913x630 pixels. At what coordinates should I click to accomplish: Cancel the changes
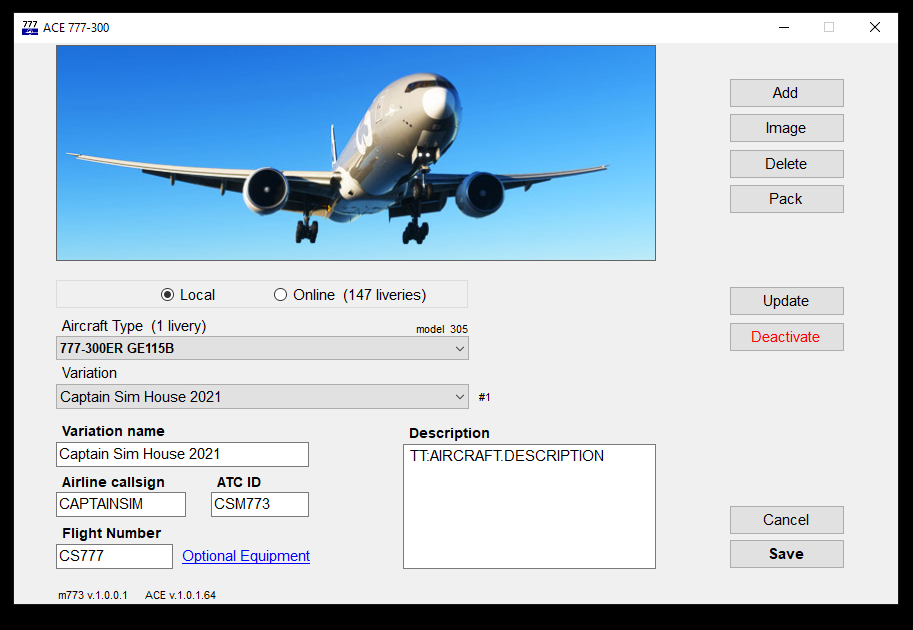tap(786, 520)
